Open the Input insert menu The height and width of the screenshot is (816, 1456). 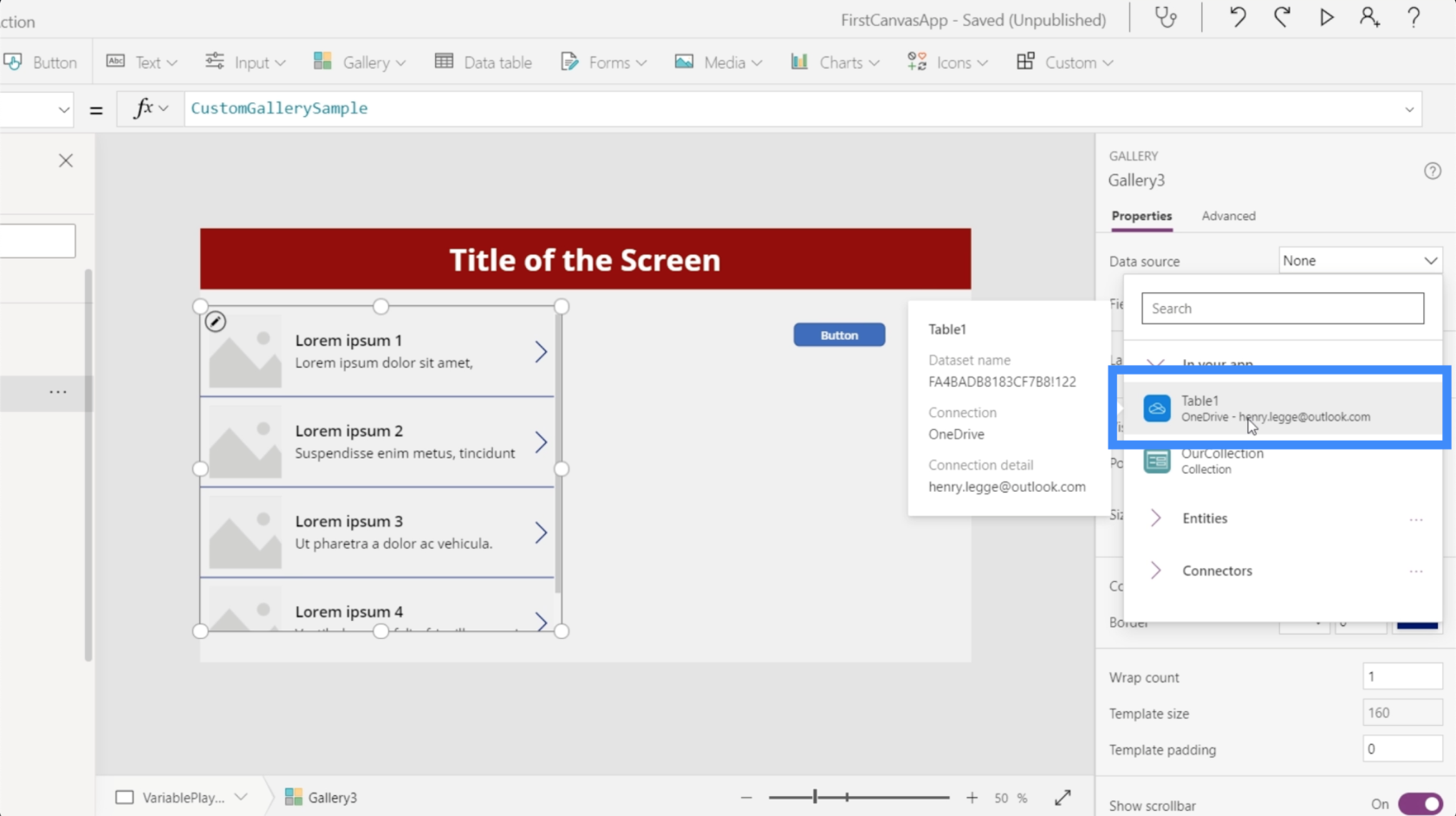tap(245, 62)
